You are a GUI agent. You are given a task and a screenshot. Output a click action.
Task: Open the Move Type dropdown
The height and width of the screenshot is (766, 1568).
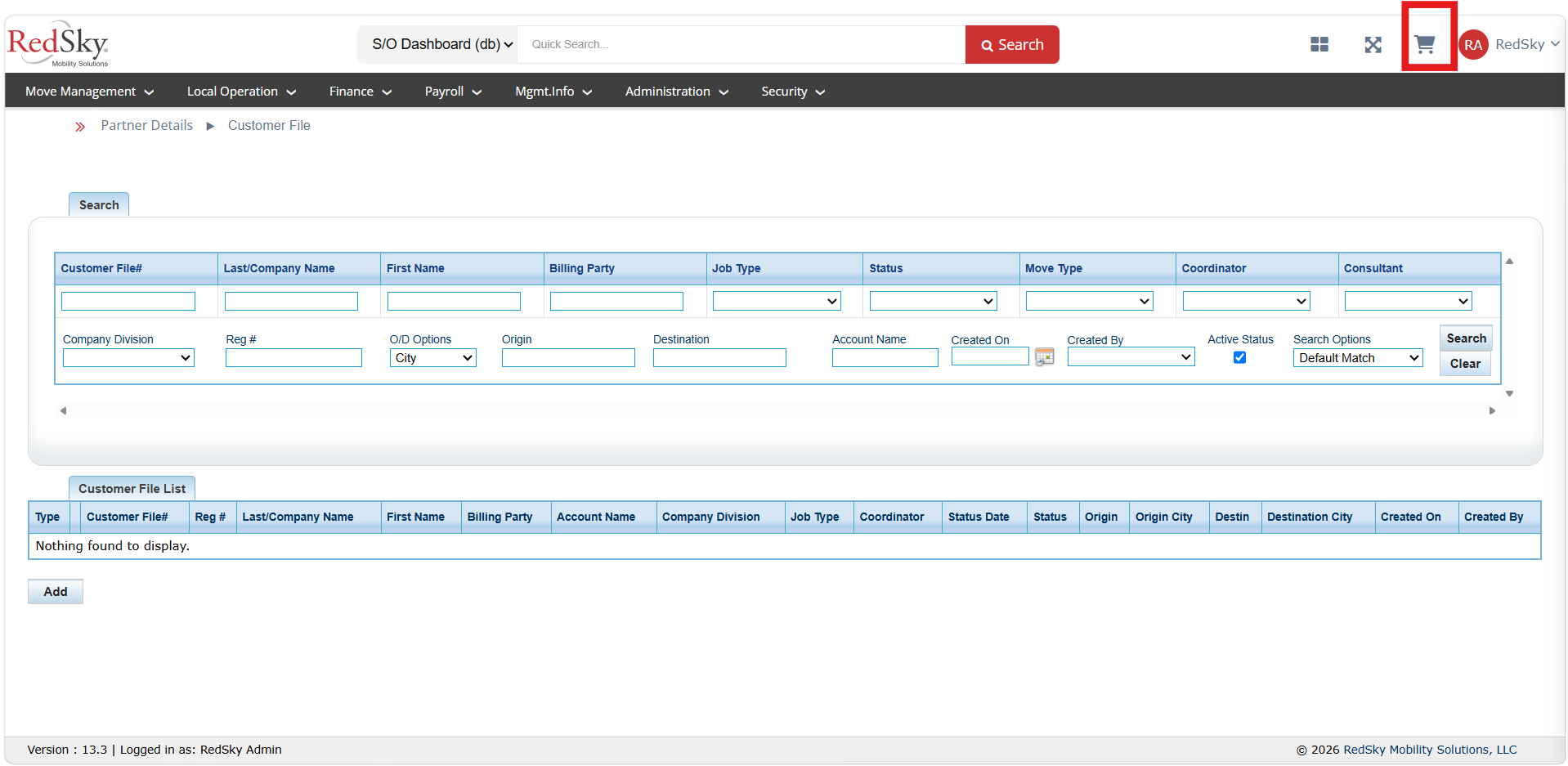[x=1089, y=301]
